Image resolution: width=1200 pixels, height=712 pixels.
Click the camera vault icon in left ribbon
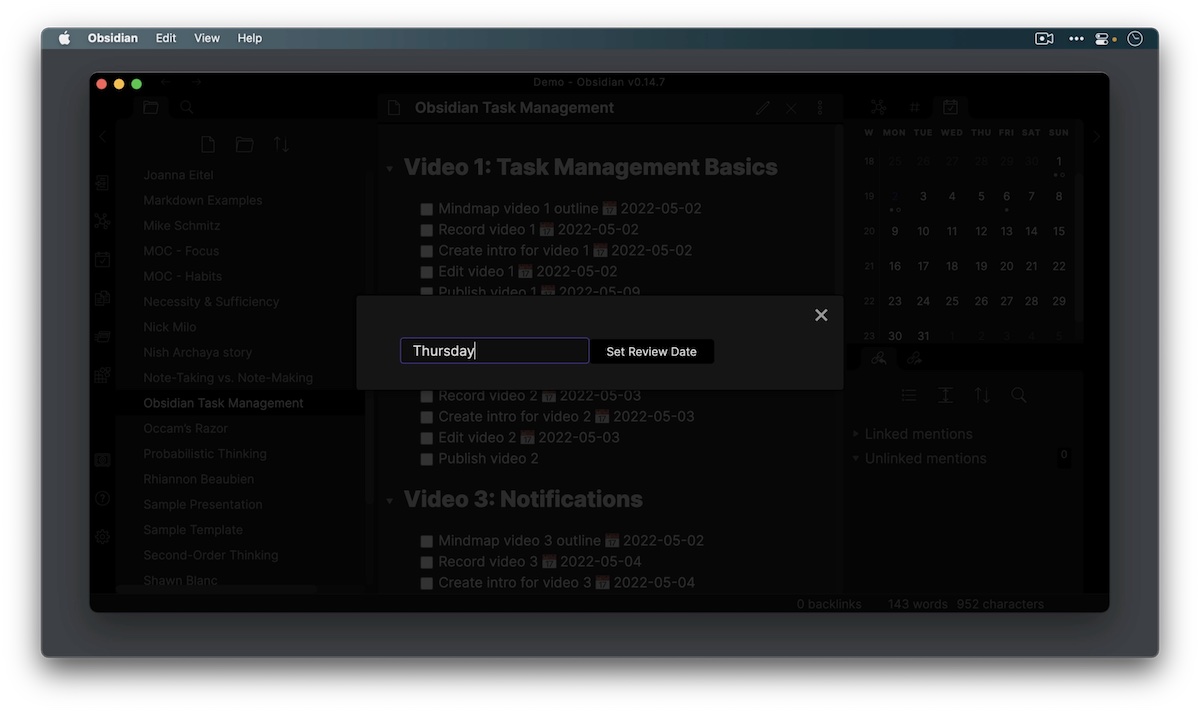(102, 460)
